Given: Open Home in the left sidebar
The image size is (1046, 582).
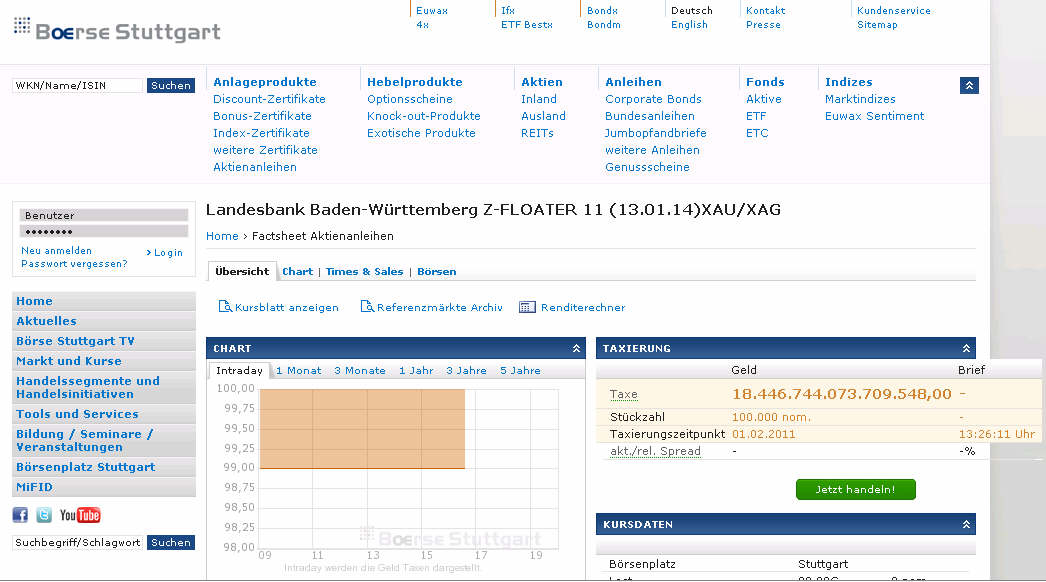Looking at the screenshot, I should (104, 301).
